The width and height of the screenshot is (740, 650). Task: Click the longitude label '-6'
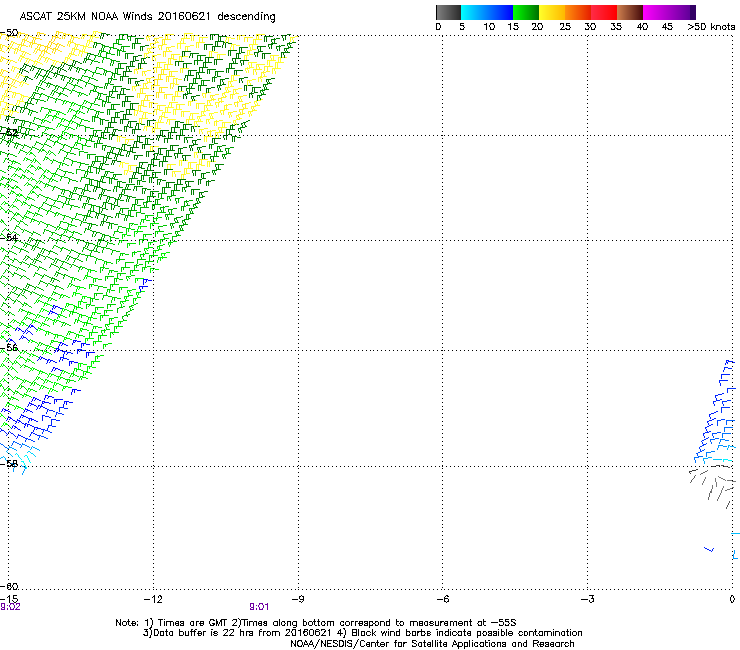[442, 599]
